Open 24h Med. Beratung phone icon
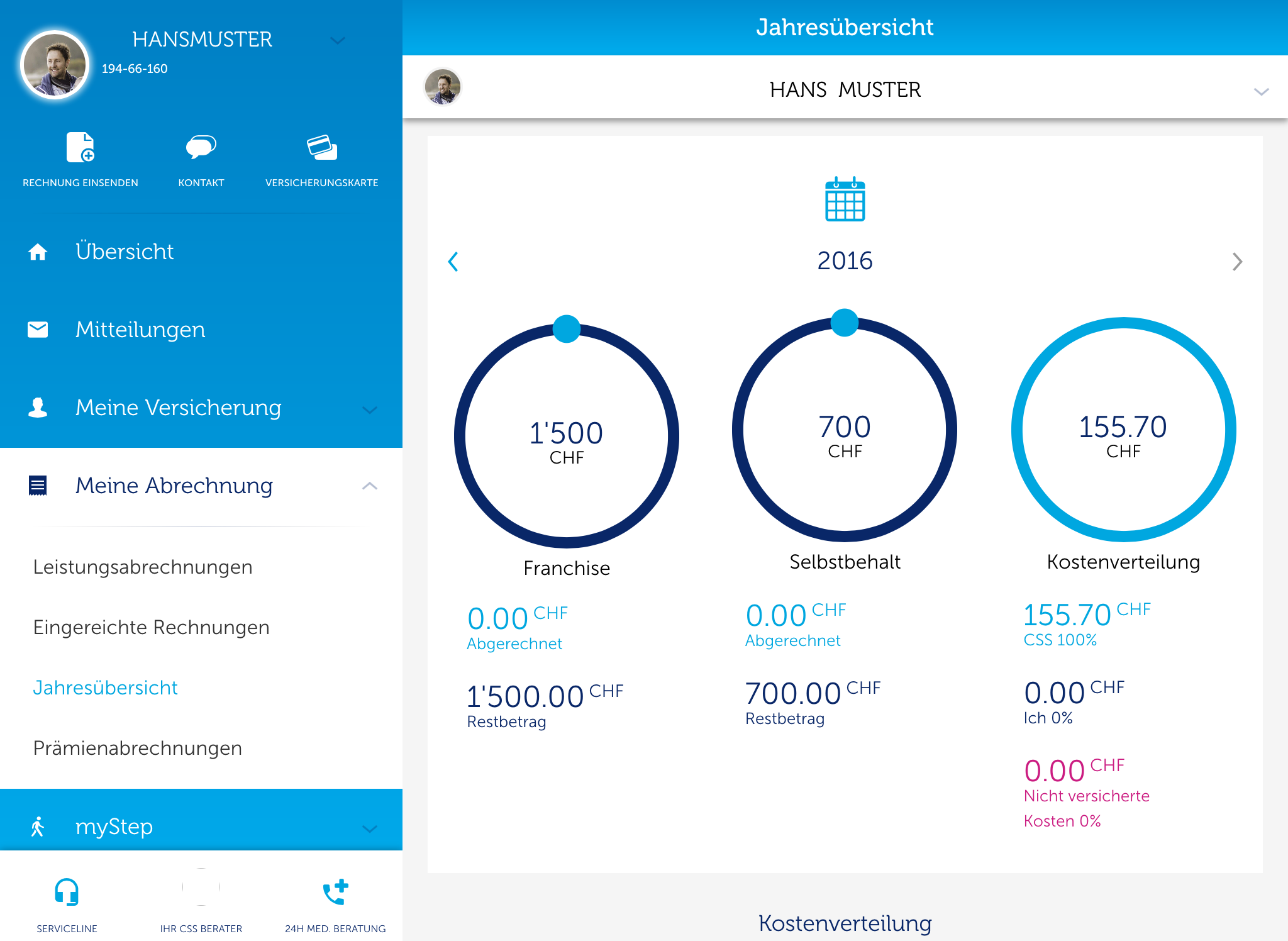The width and height of the screenshot is (1288, 941). (335, 892)
